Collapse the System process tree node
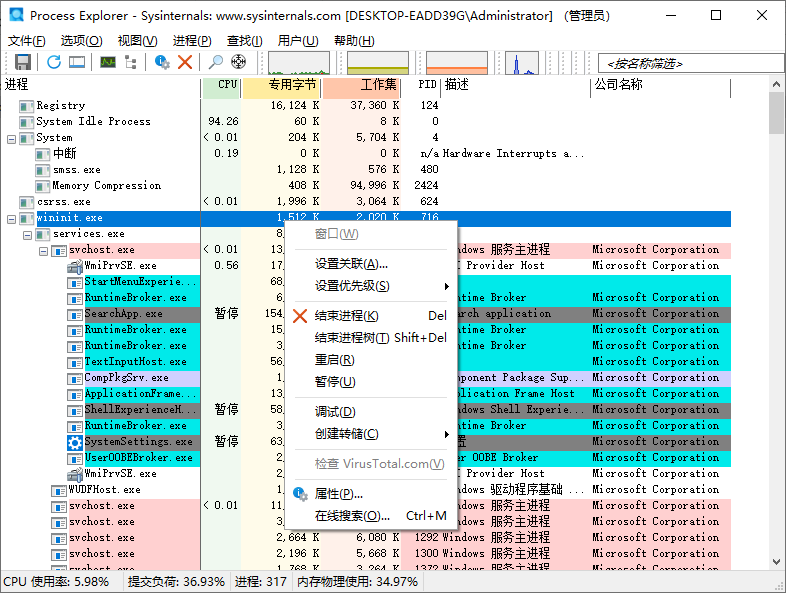Viewport: 786px width, 593px height. coord(11,138)
